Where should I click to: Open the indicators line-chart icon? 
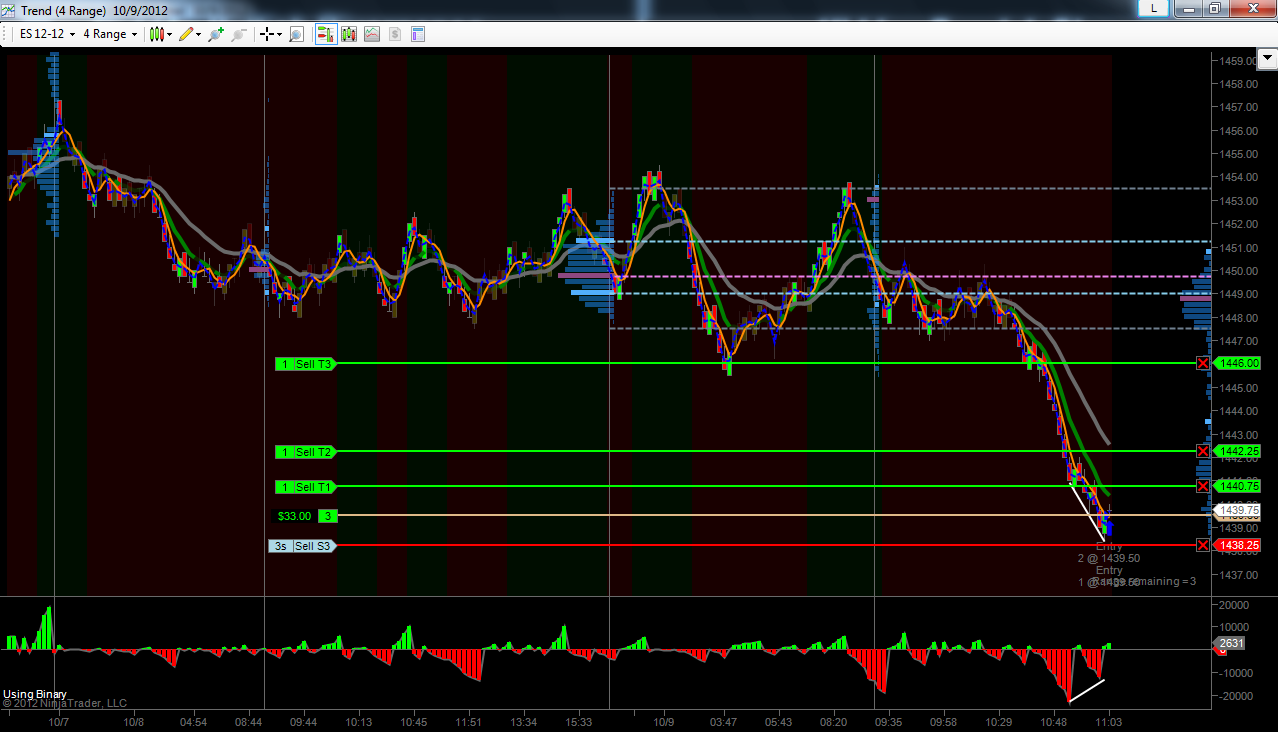[x=372, y=34]
